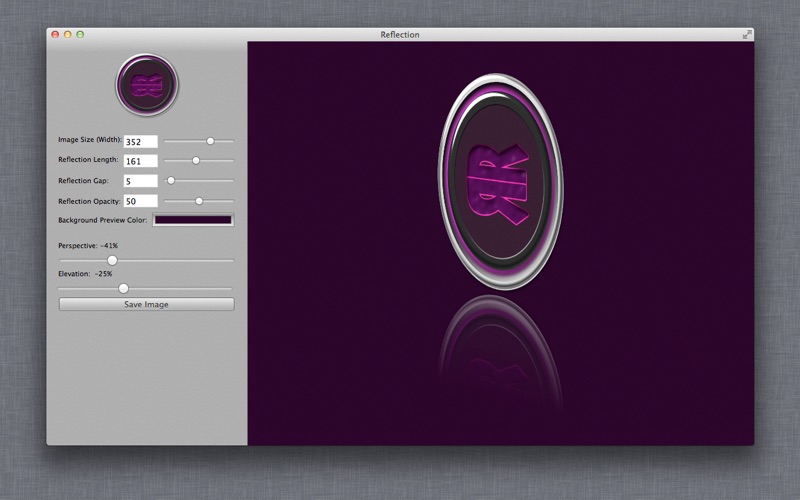The height and width of the screenshot is (500, 800).
Task: Click the Reflection window title text
Action: tap(400, 34)
